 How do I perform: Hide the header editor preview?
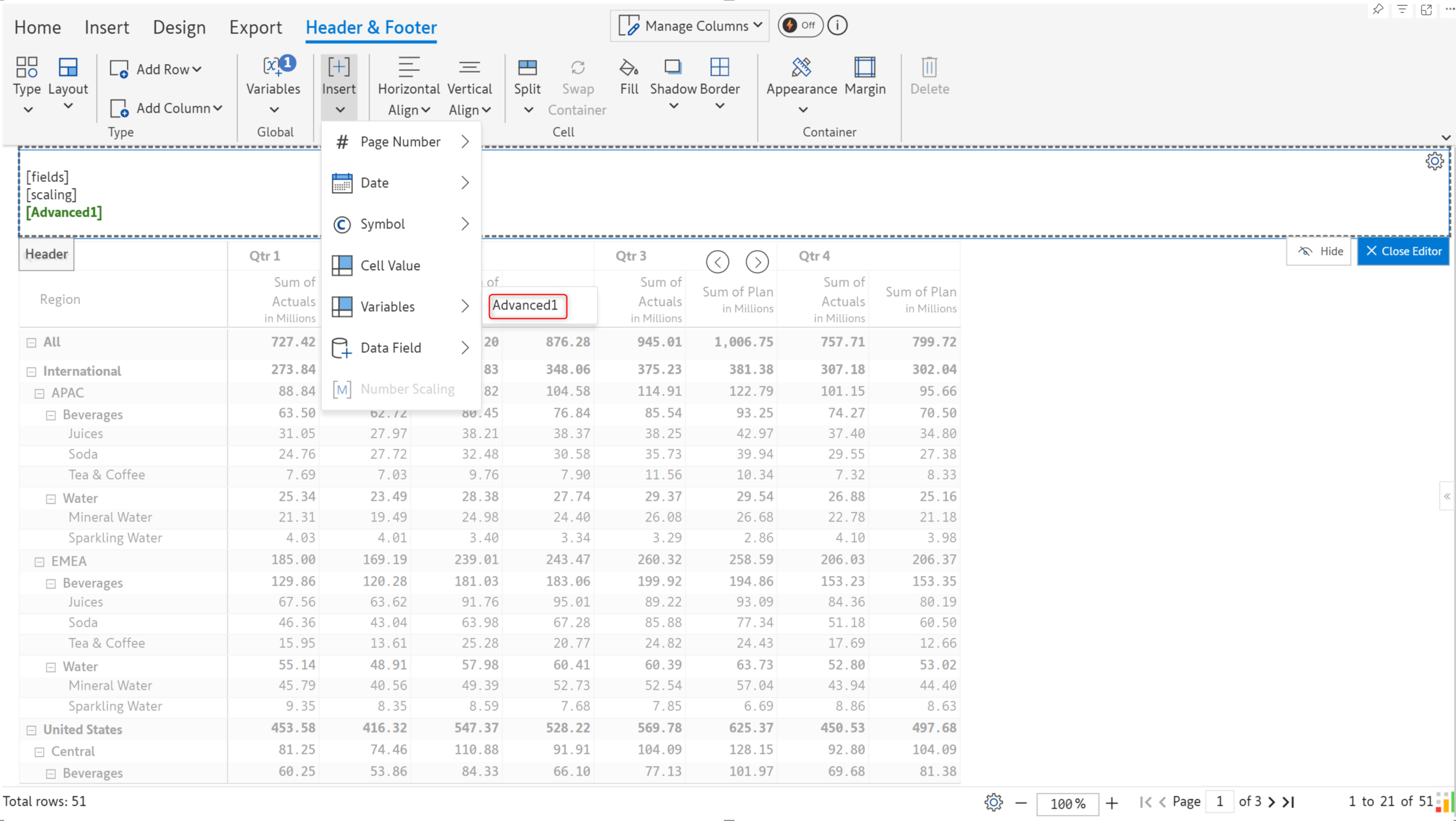pos(1320,251)
